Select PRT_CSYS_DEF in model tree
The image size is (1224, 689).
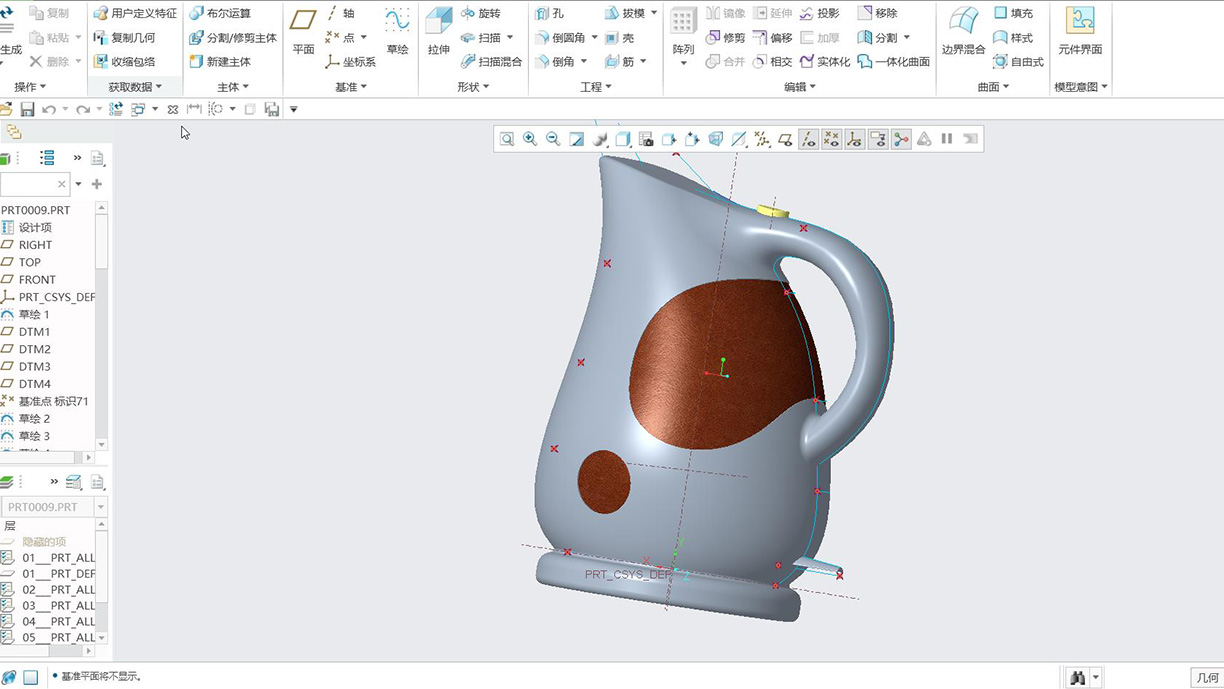(56, 297)
